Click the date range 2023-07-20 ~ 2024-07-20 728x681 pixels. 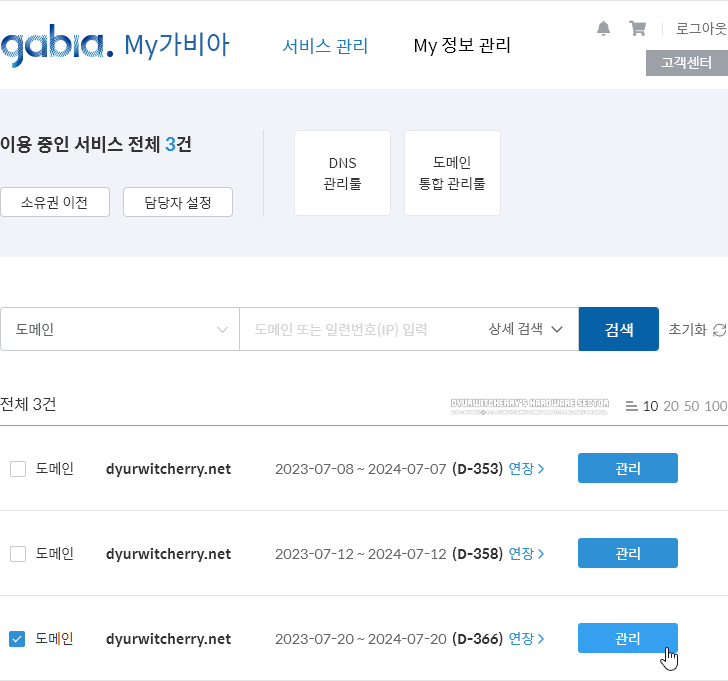point(360,639)
